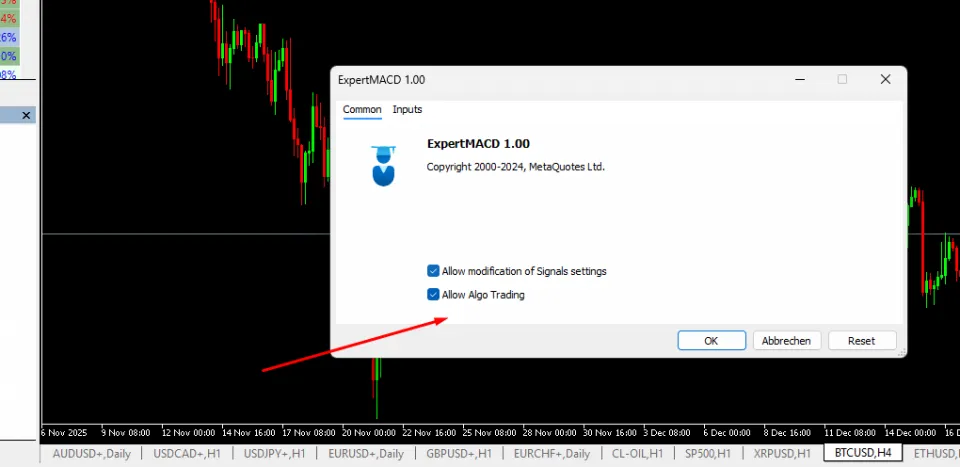Click the 3 Dec 08:00 time label

pos(668,433)
